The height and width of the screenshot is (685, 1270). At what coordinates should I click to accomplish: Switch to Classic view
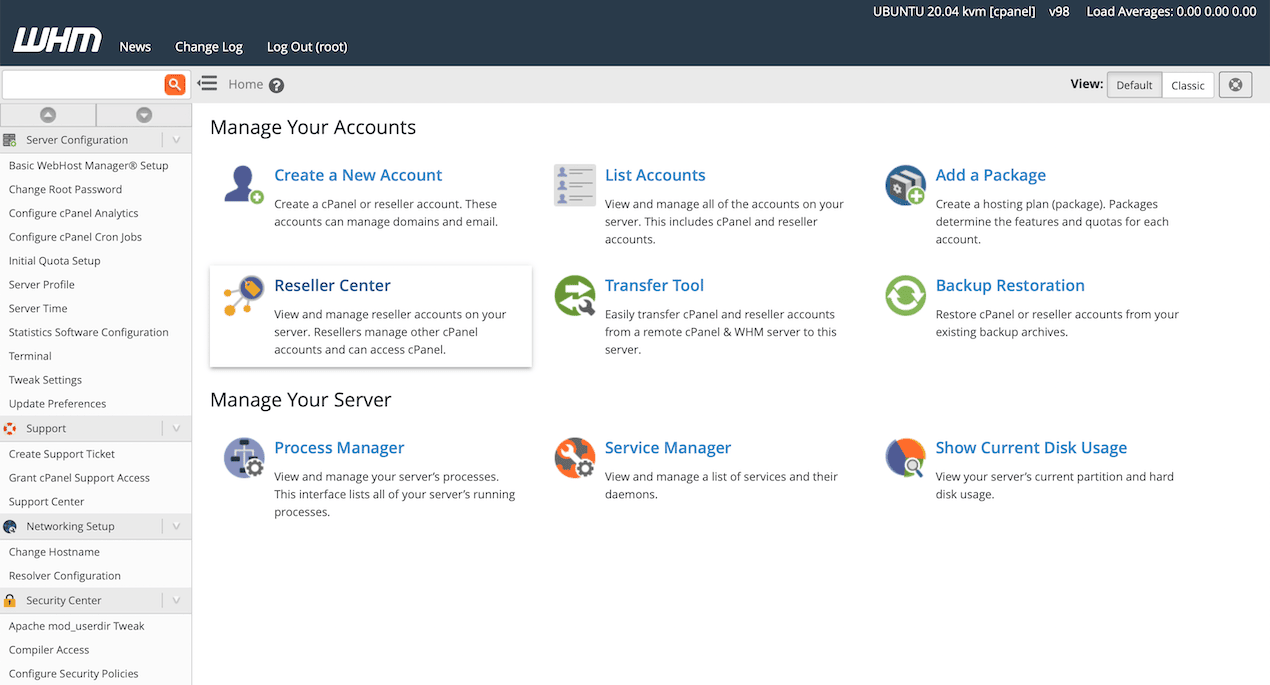point(1188,85)
